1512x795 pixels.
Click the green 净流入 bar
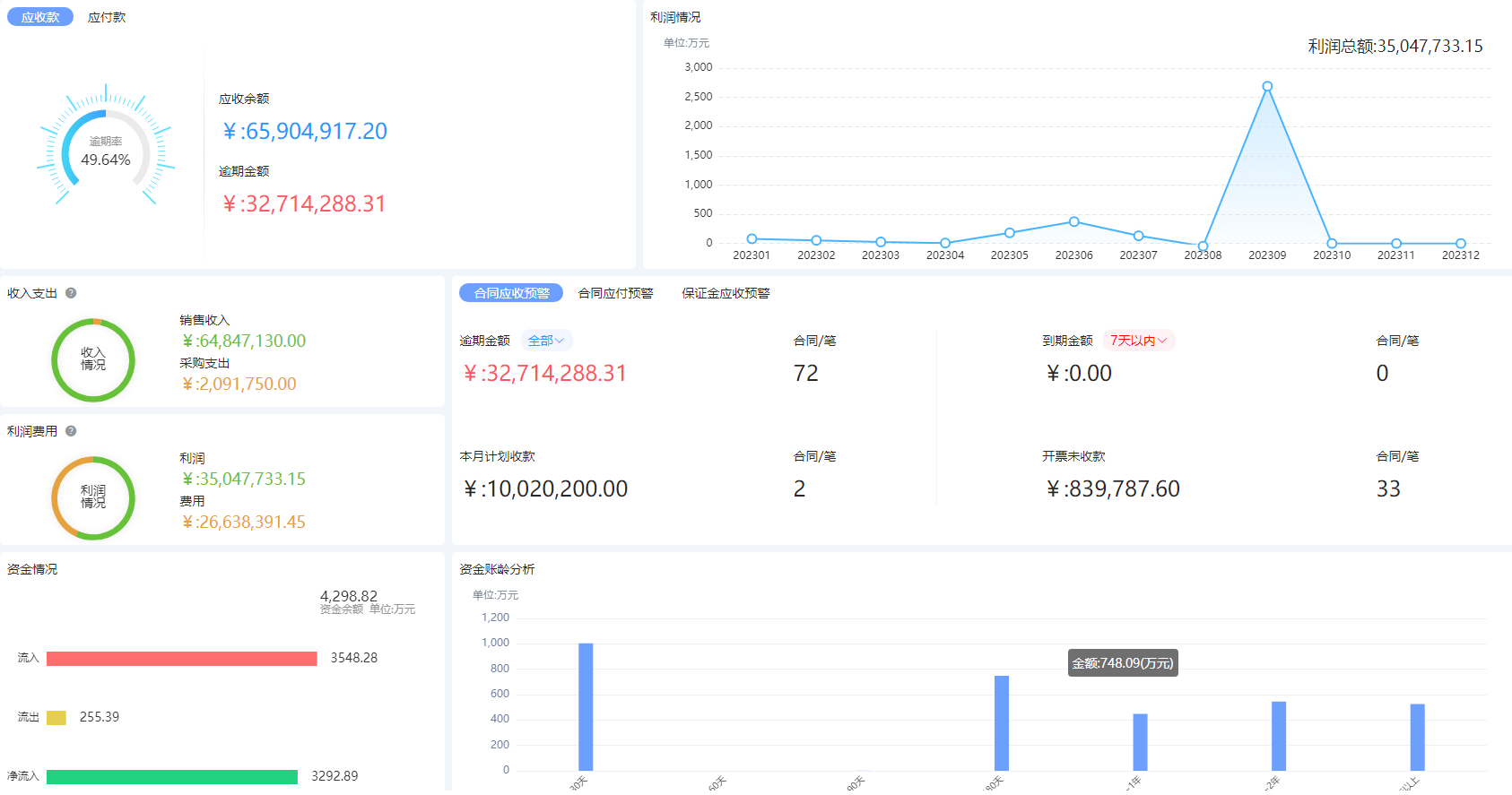pos(172,777)
